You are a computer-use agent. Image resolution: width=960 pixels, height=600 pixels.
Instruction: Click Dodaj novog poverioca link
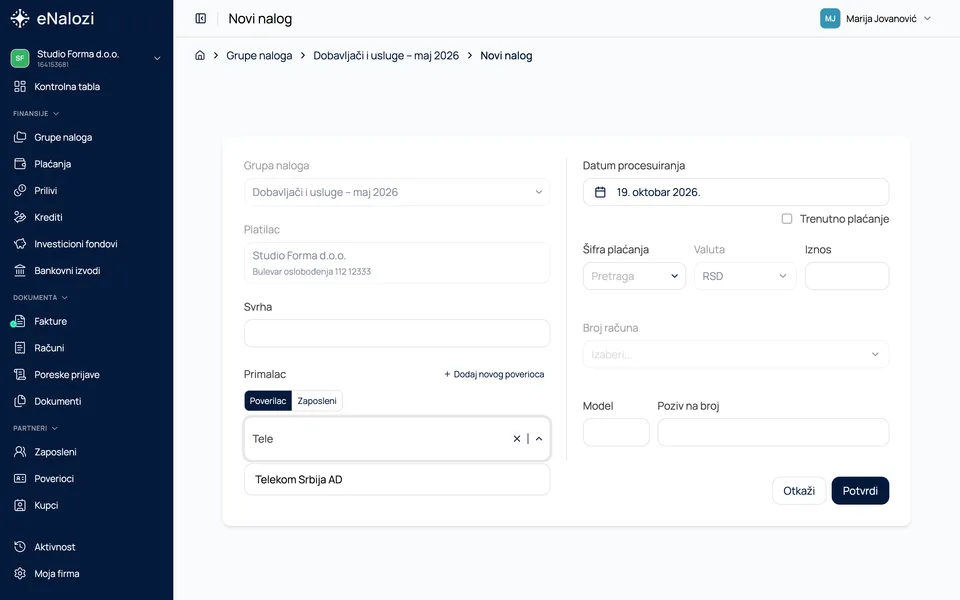(x=494, y=374)
